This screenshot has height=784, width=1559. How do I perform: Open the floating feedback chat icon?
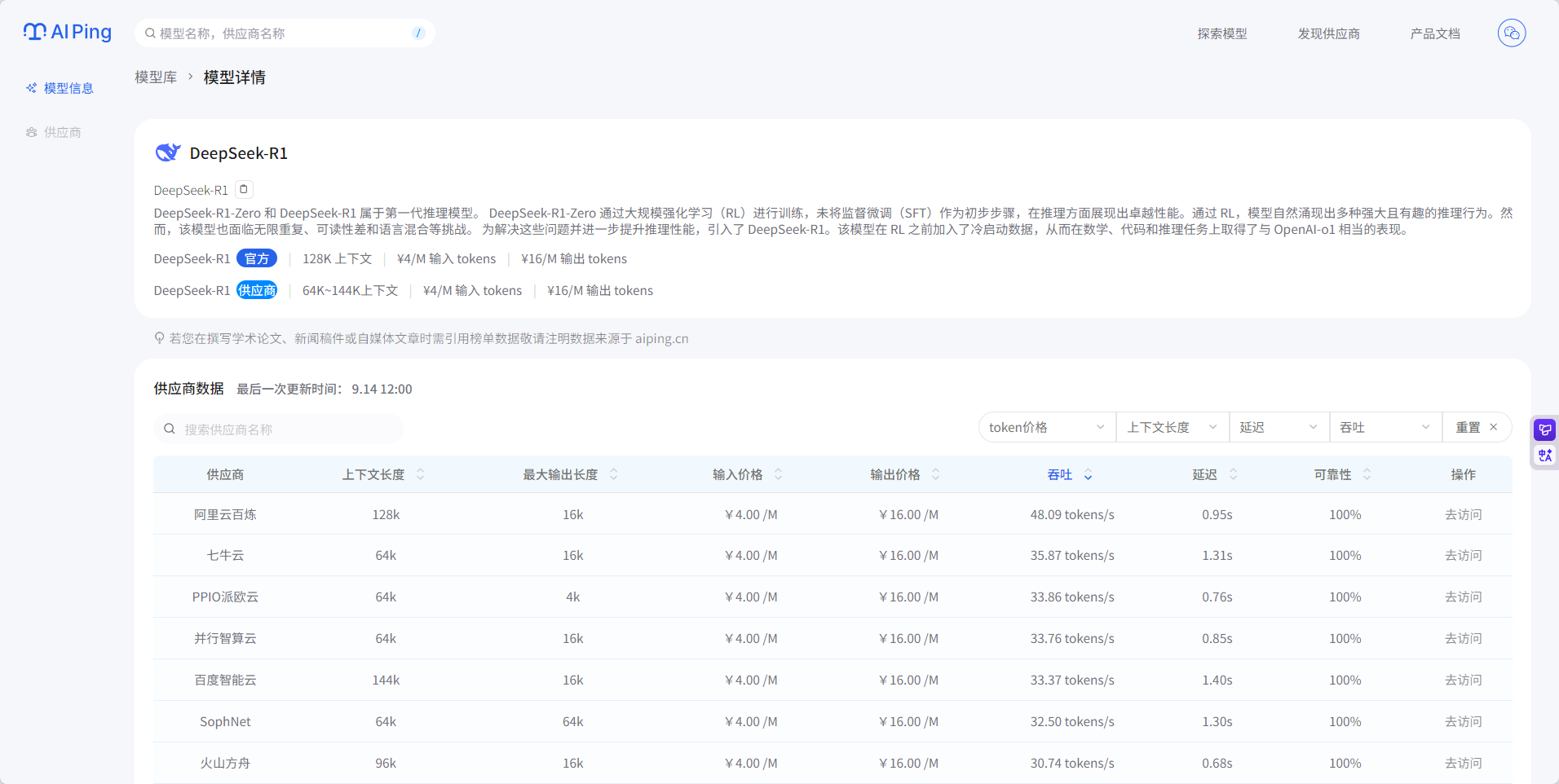[1544, 429]
